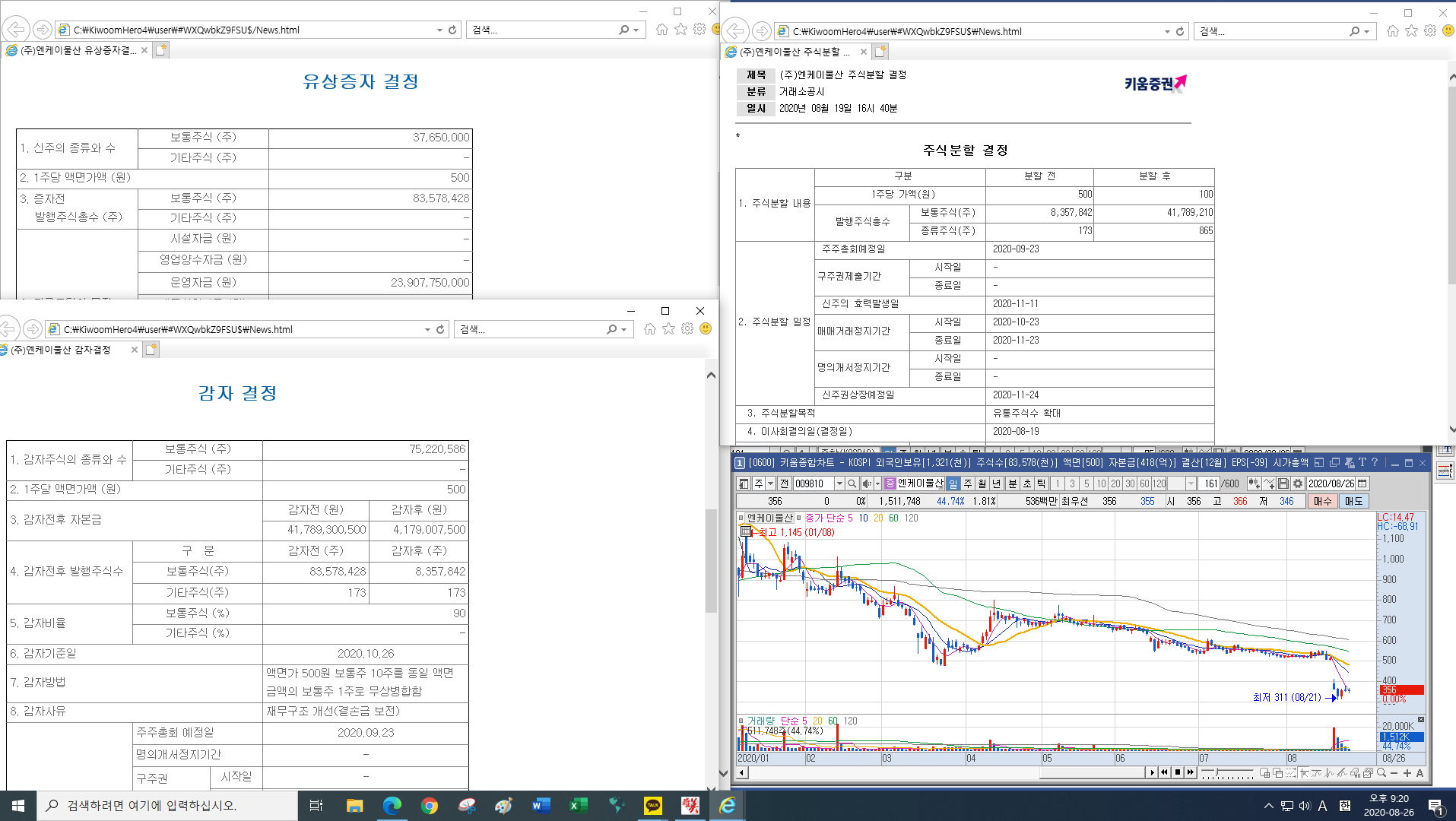The width and height of the screenshot is (1456, 821).
Task: Click the search box in top-left browser window
Action: coord(555,30)
